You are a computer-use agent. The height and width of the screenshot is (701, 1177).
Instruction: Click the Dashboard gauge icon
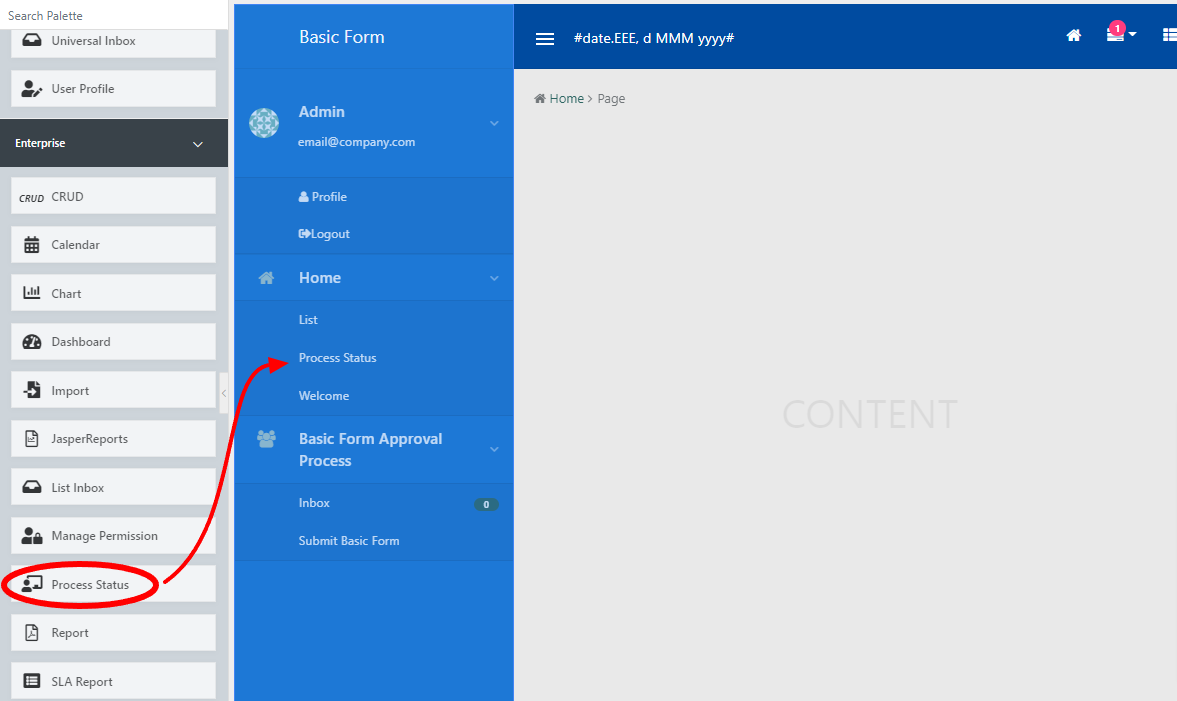click(x=32, y=342)
